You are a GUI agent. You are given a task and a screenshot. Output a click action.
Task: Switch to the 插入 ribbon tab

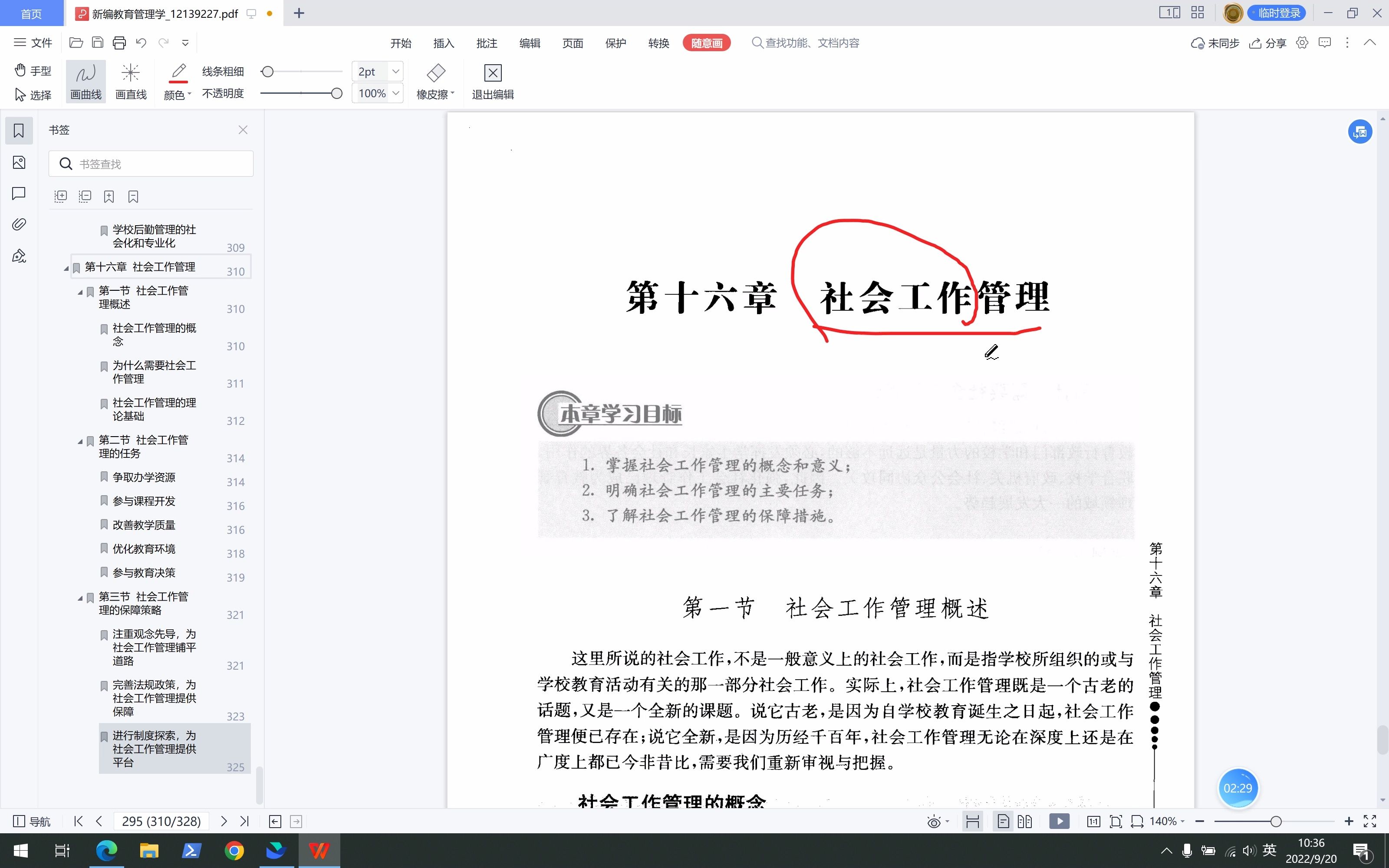tap(443, 43)
